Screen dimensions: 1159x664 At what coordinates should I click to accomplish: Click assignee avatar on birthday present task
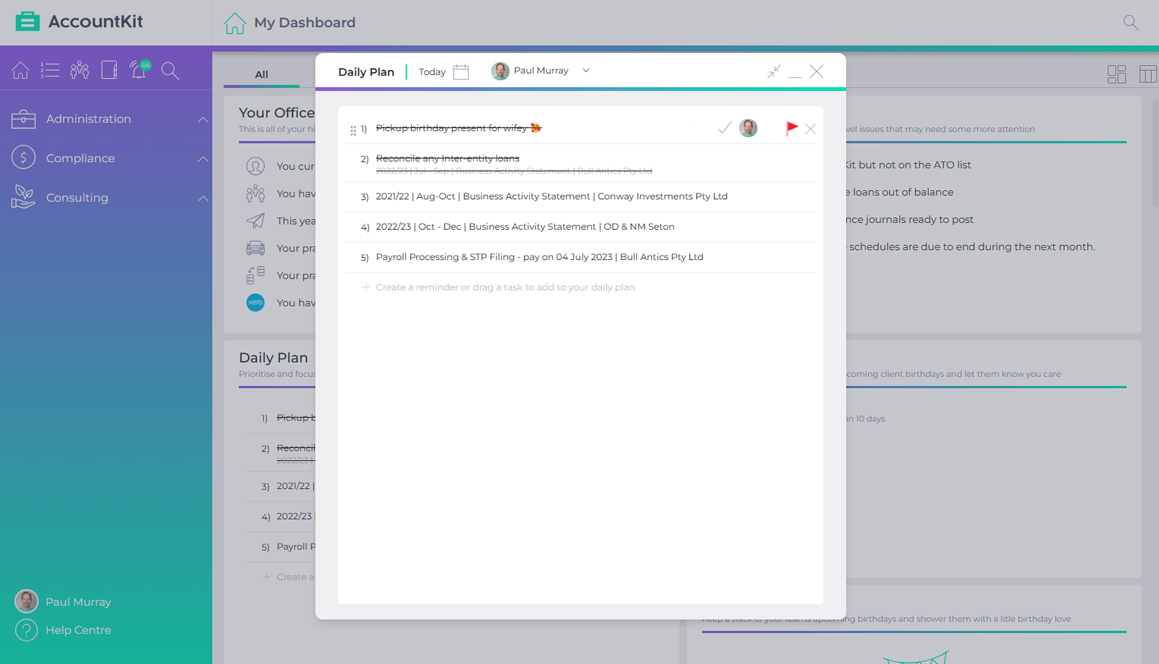coord(748,128)
